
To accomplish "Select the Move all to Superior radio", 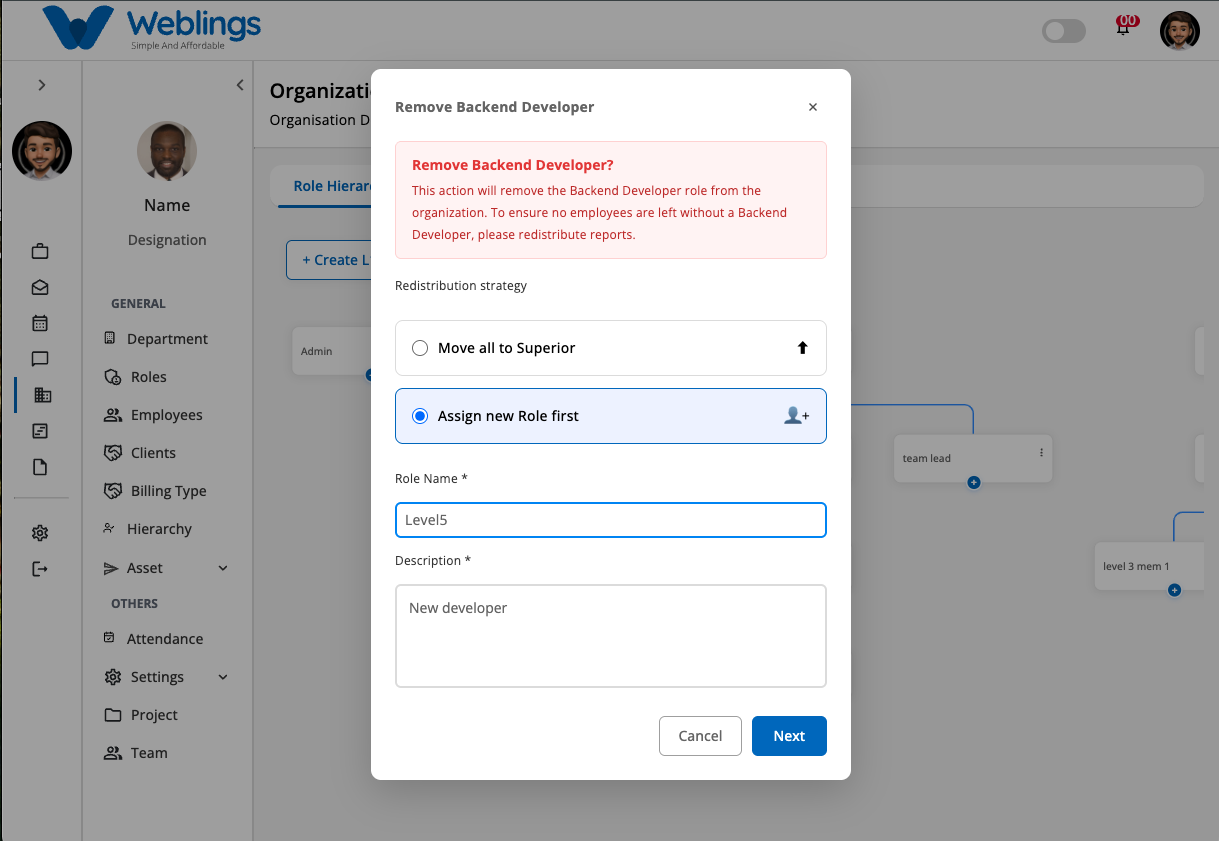I will point(420,348).
